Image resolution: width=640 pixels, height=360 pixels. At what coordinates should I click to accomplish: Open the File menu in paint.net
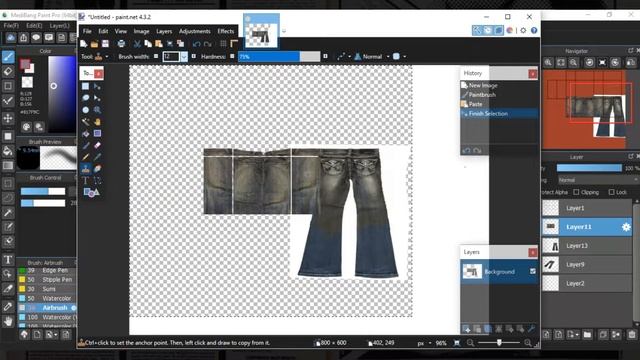(x=87, y=31)
